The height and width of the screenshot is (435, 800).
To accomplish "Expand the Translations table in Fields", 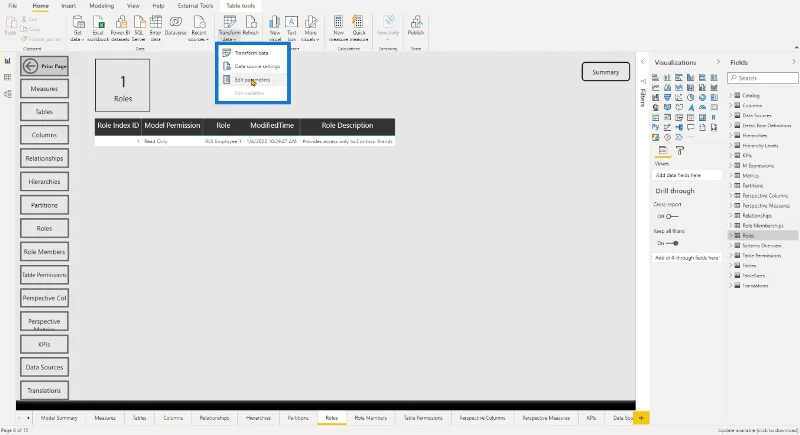I will tap(731, 286).
